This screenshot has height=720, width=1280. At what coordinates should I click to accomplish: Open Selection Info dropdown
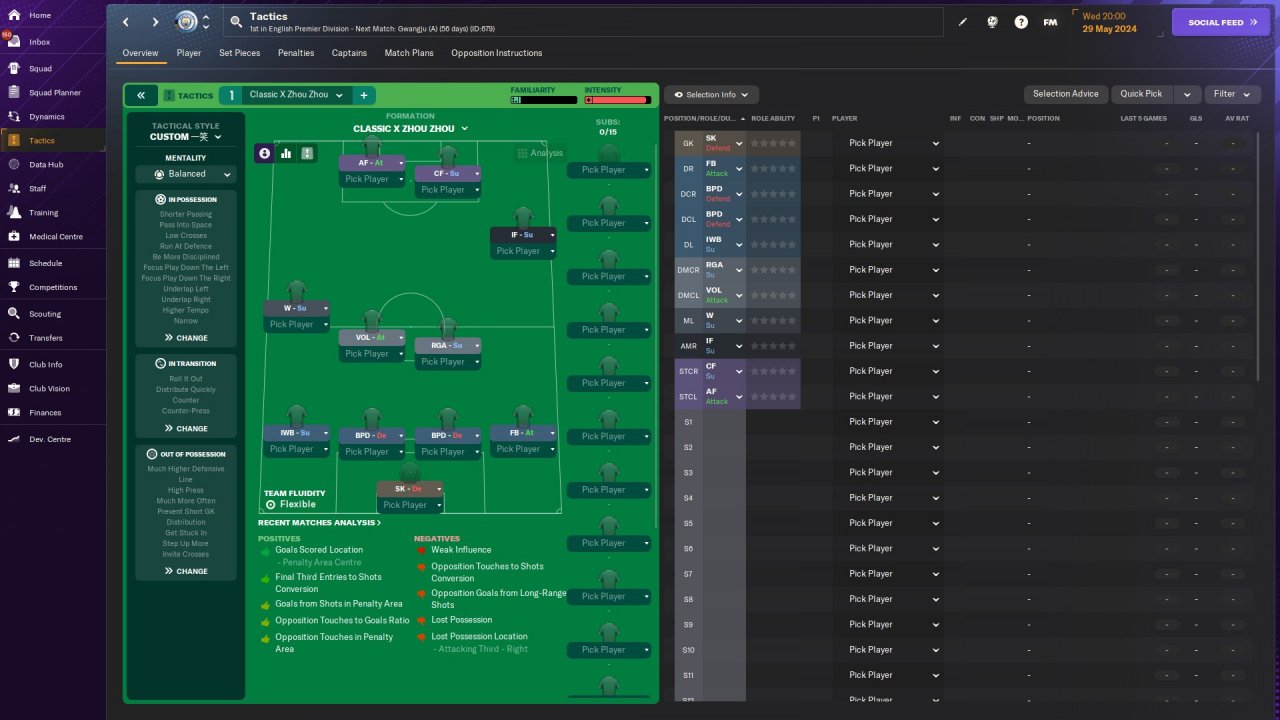click(x=711, y=94)
